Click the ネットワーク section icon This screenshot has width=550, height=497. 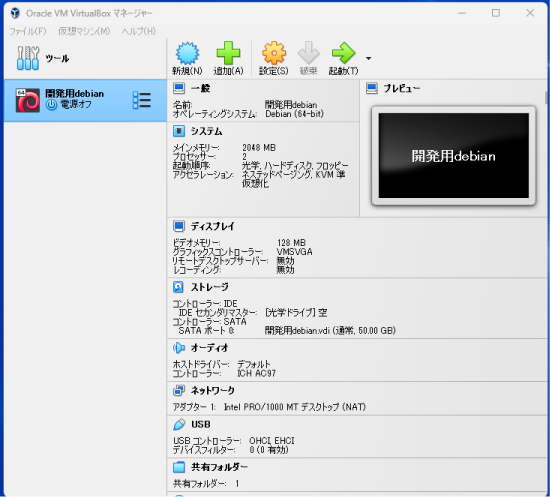(179, 390)
